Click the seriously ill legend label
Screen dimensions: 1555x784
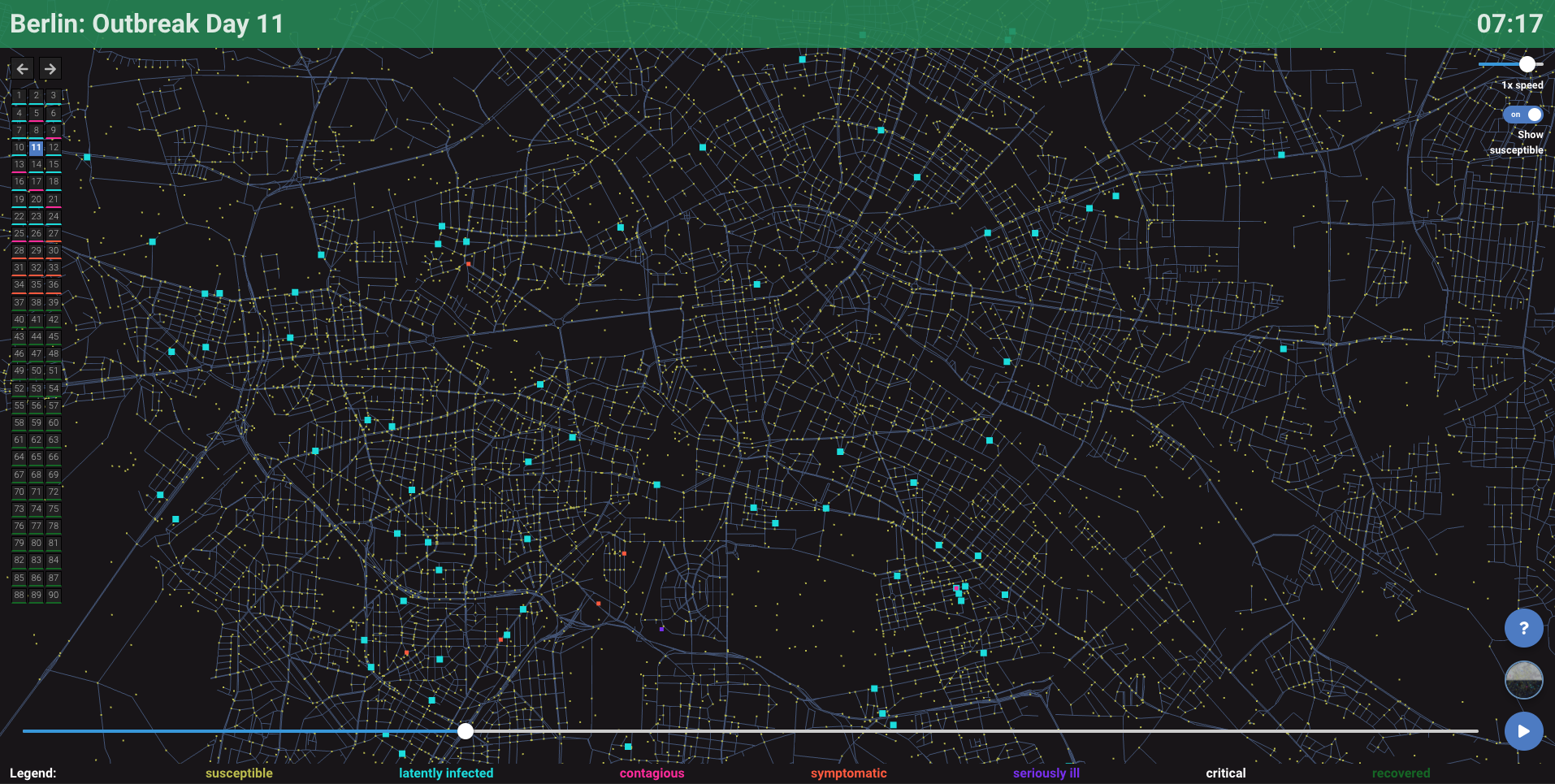[1046, 773]
